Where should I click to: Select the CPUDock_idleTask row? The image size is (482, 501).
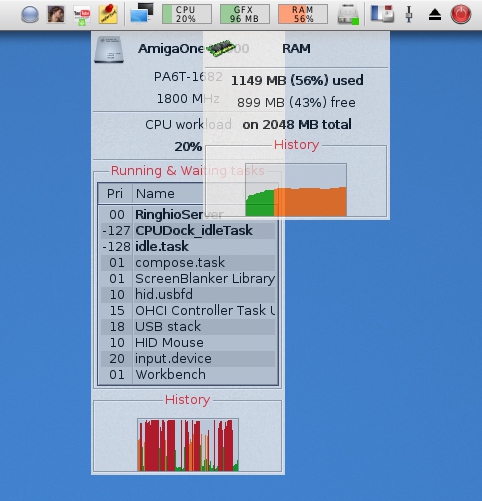tap(188, 231)
